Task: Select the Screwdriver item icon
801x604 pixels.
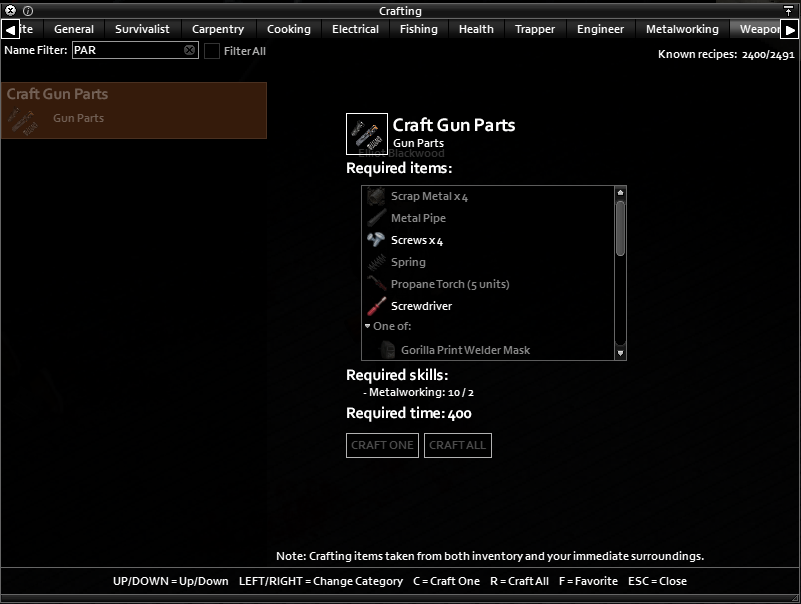Action: pos(376,306)
